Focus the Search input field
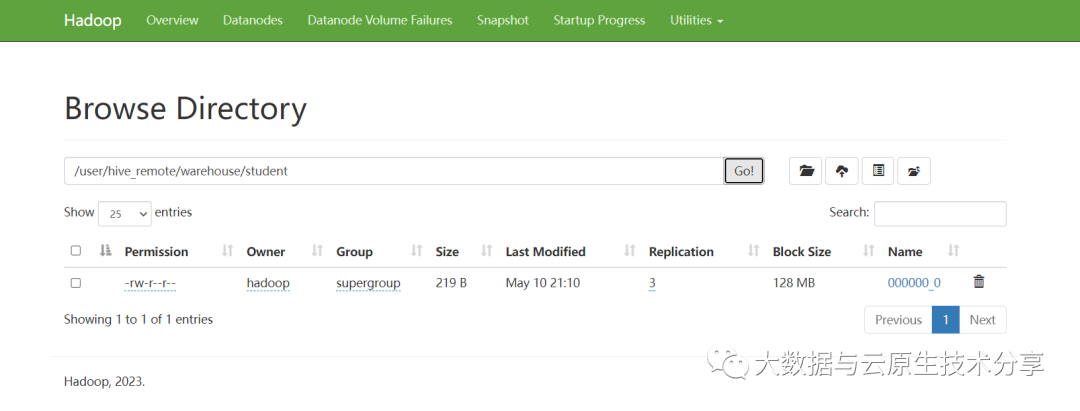This screenshot has height=411, width=1080. tap(940, 213)
